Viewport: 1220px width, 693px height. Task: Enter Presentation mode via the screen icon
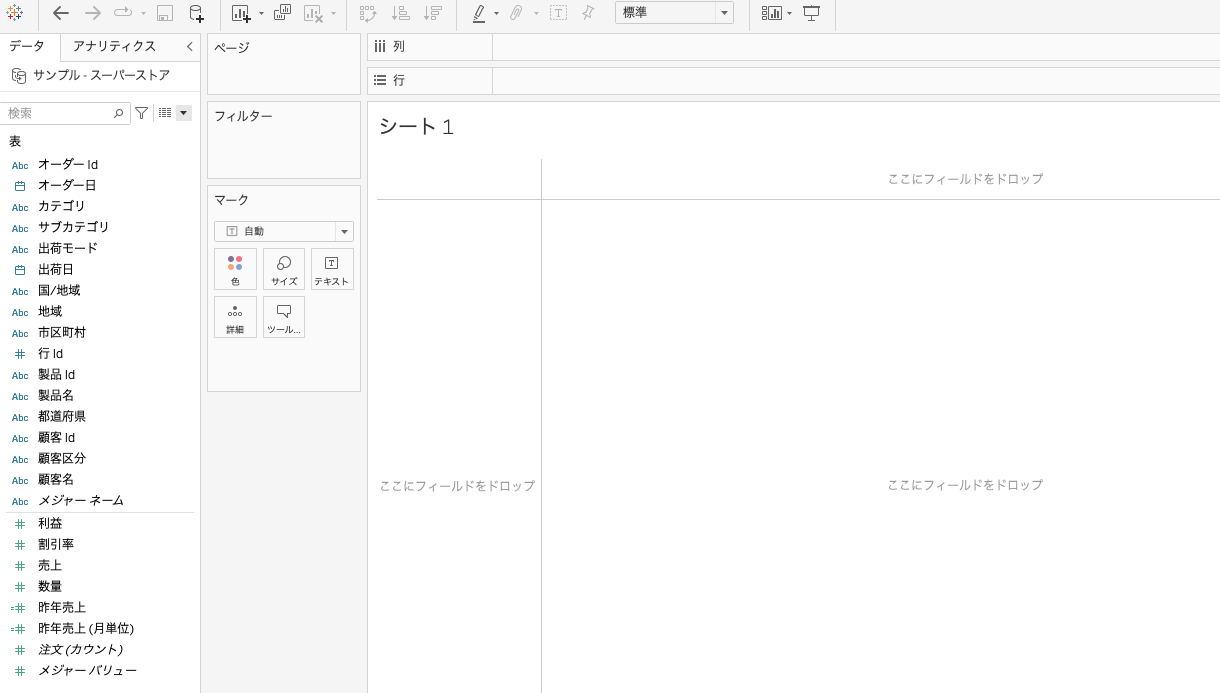pyautogui.click(x=812, y=13)
